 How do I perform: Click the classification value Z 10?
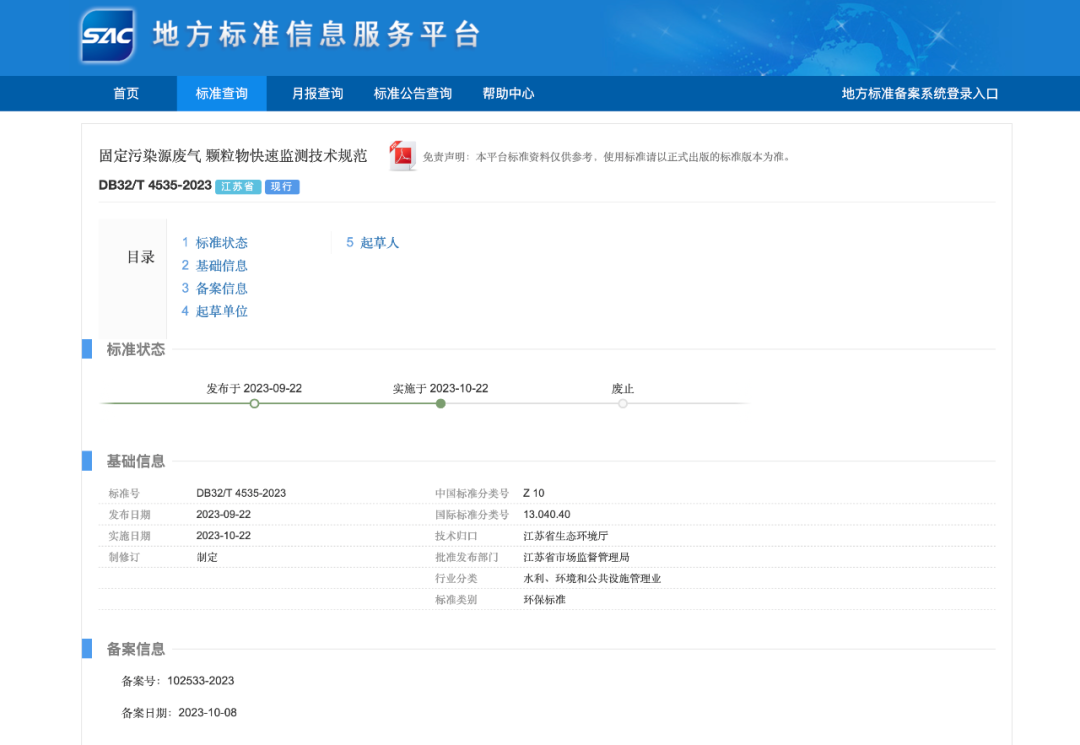[x=534, y=493]
